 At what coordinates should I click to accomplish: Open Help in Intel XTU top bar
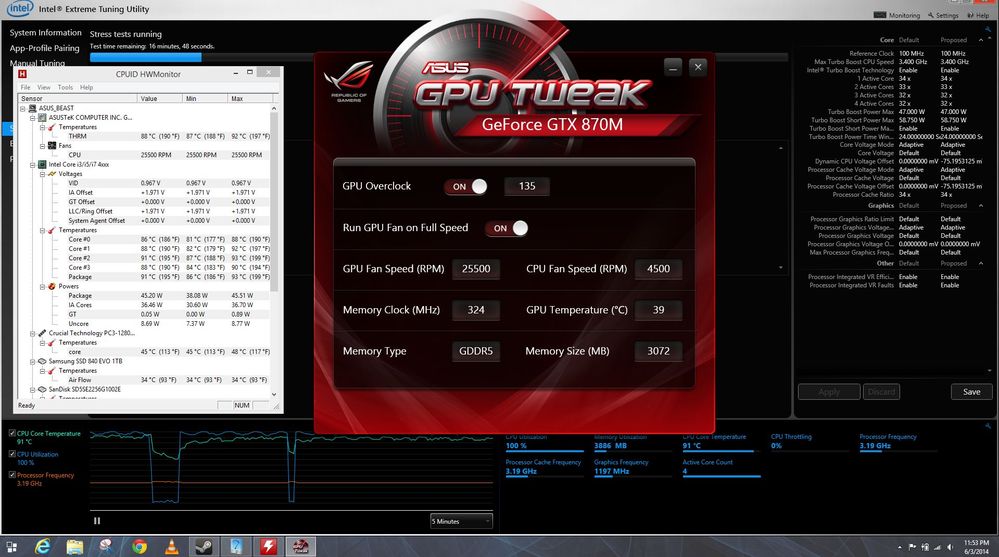[x=978, y=15]
